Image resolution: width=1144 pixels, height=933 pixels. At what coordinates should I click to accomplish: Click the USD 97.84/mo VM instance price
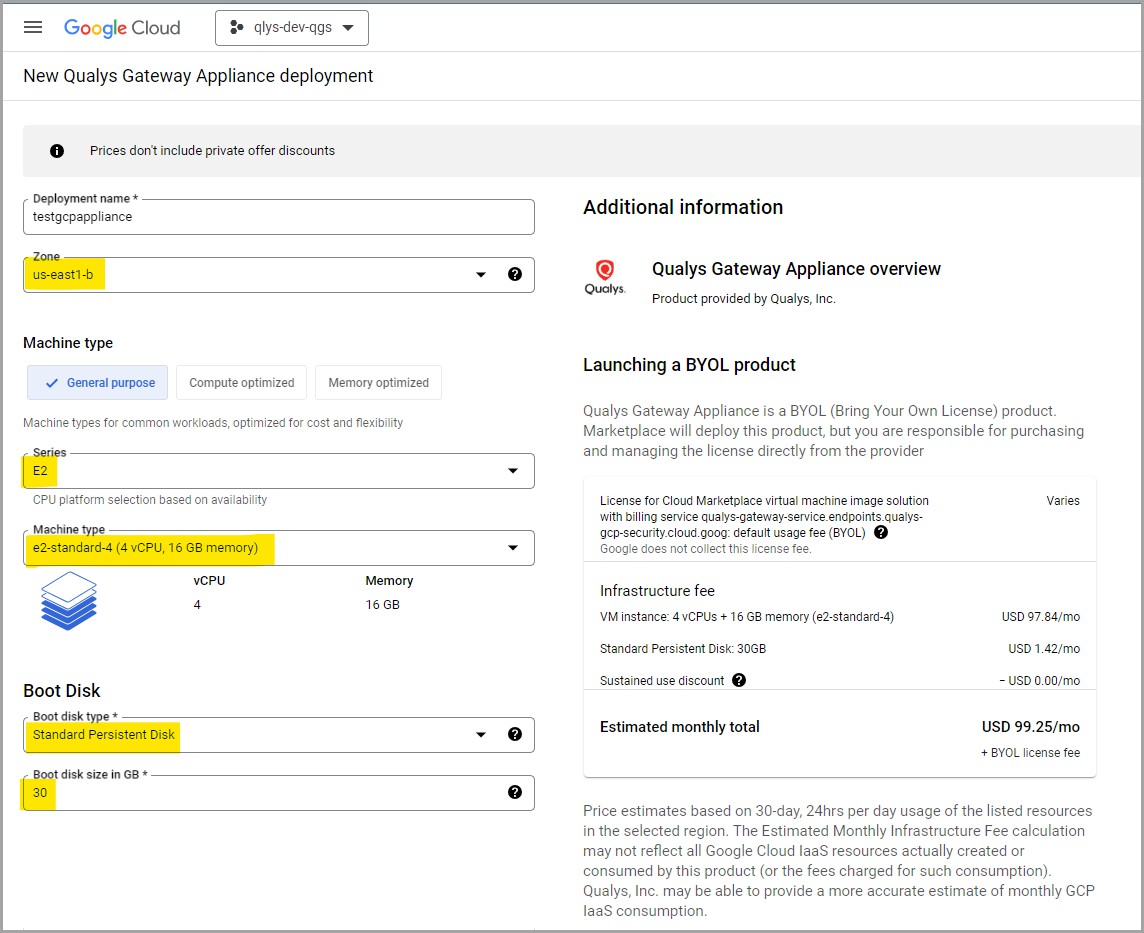coord(1040,617)
